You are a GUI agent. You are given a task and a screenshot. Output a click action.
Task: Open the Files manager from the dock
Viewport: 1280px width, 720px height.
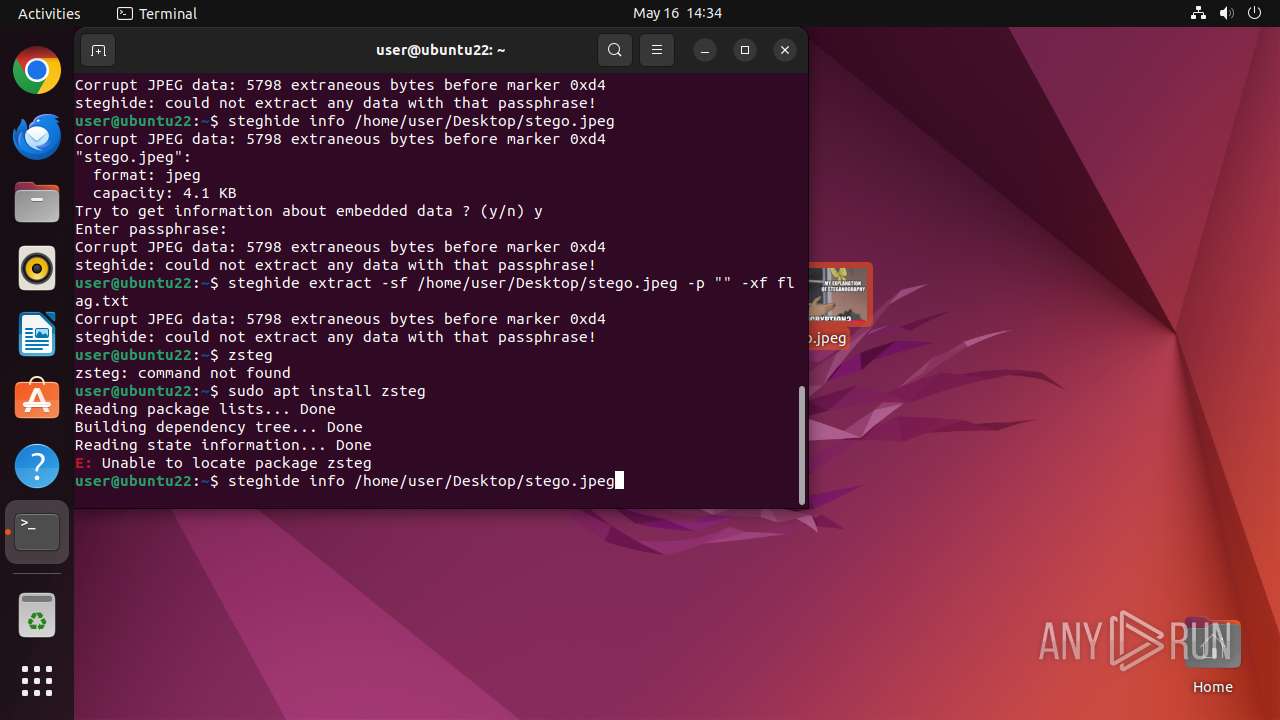(37, 203)
